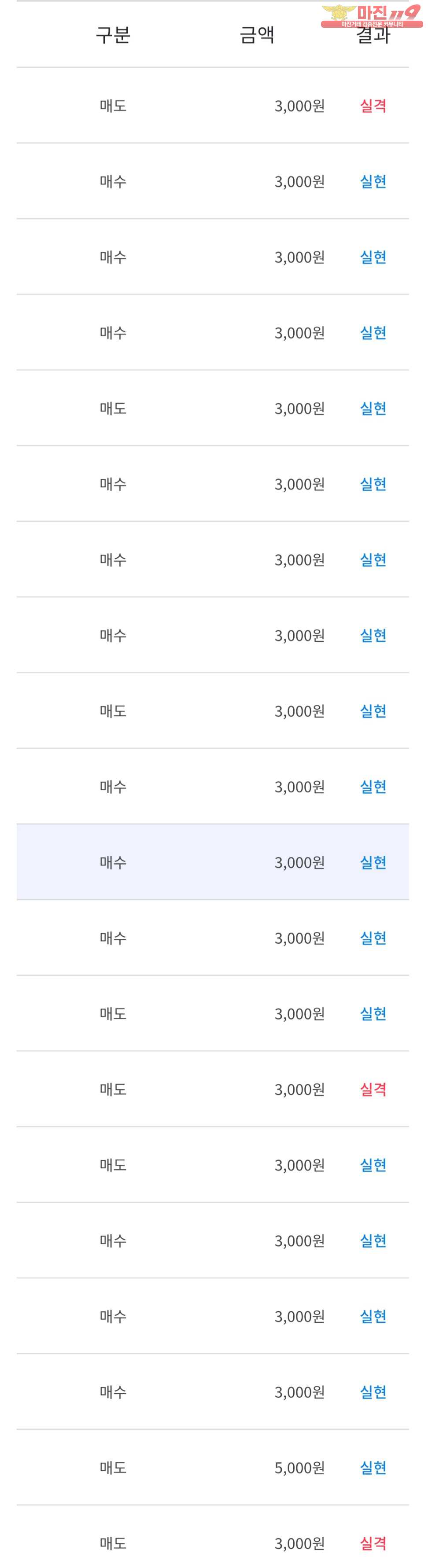Viewport: 428px width, 1568px height.
Task: Click the 실격 result in the last row
Action: click(x=373, y=1543)
